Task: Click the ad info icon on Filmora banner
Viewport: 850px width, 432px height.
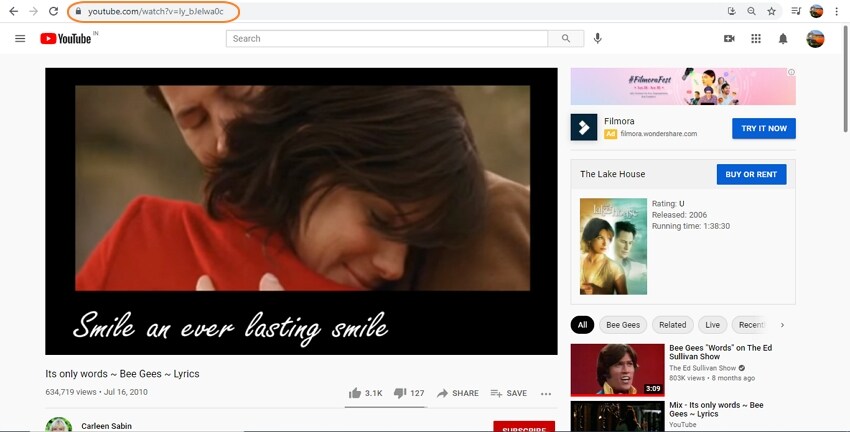Action: tap(791, 72)
